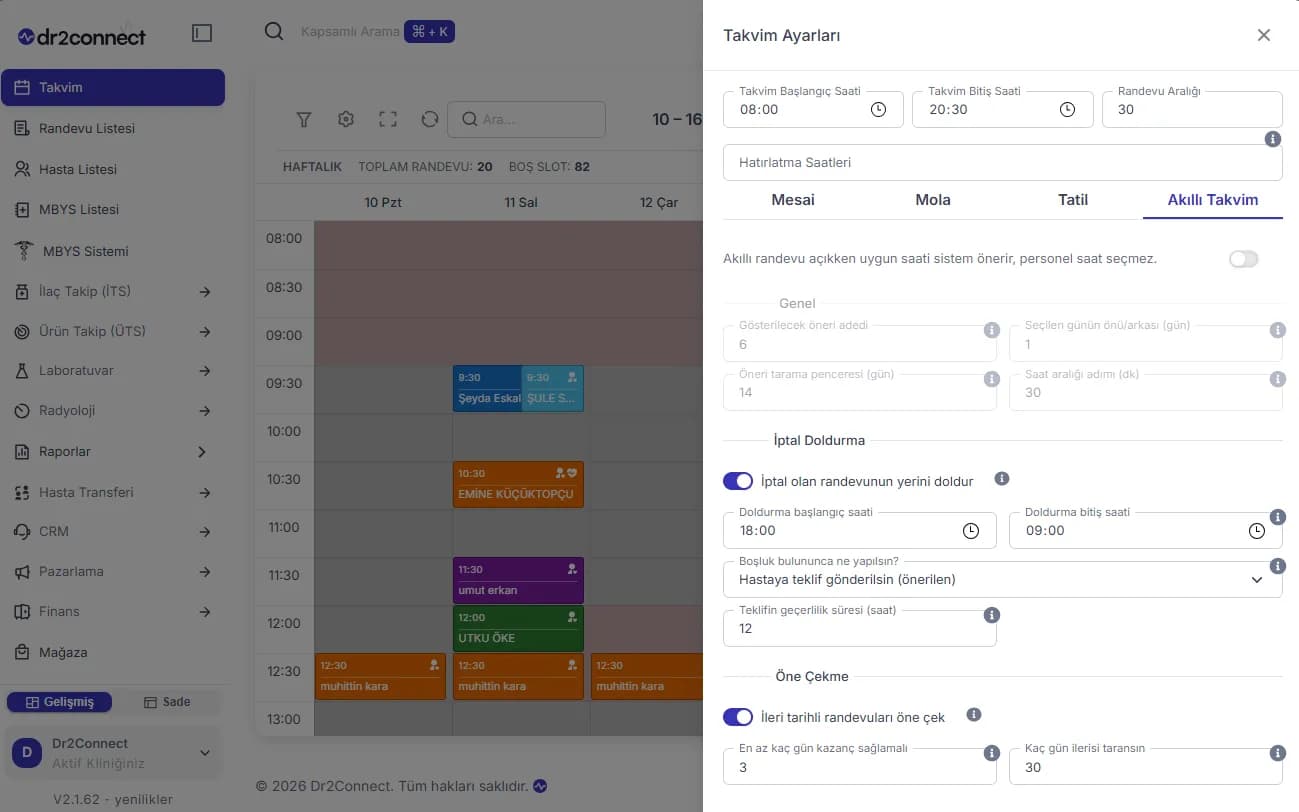Image resolution: width=1299 pixels, height=812 pixels.
Task: Click the Hatırlatma Saatleri input field
Action: (1002, 162)
